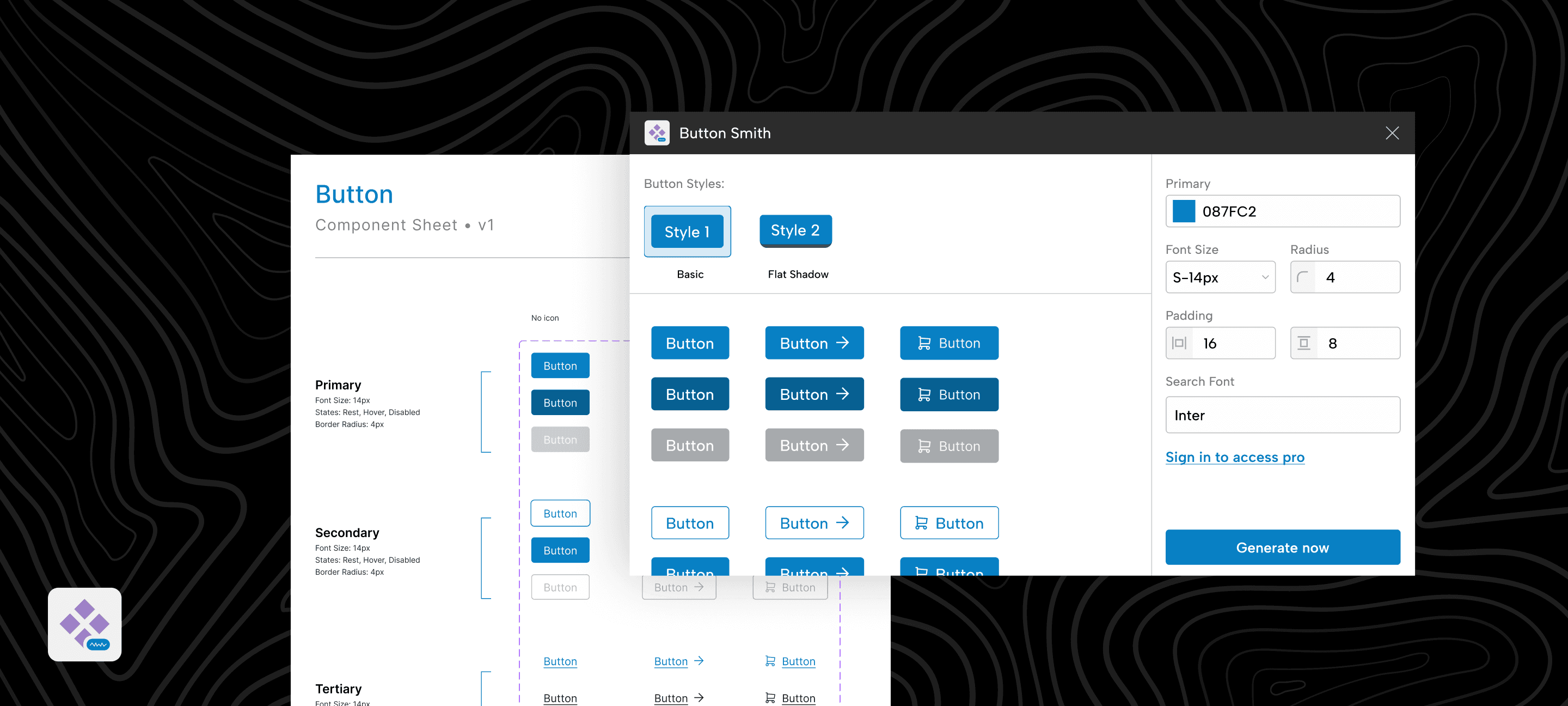The image size is (1568, 706).
Task: Click the "Tertiary" heading on the component sheet
Action: pyautogui.click(x=339, y=689)
